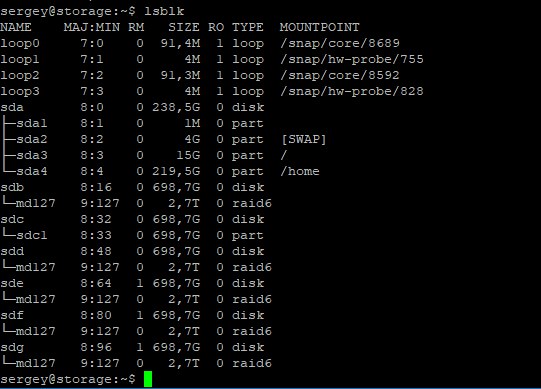Click the 15G size of sda3
Viewport: 541px width, 389px height.
coord(188,155)
